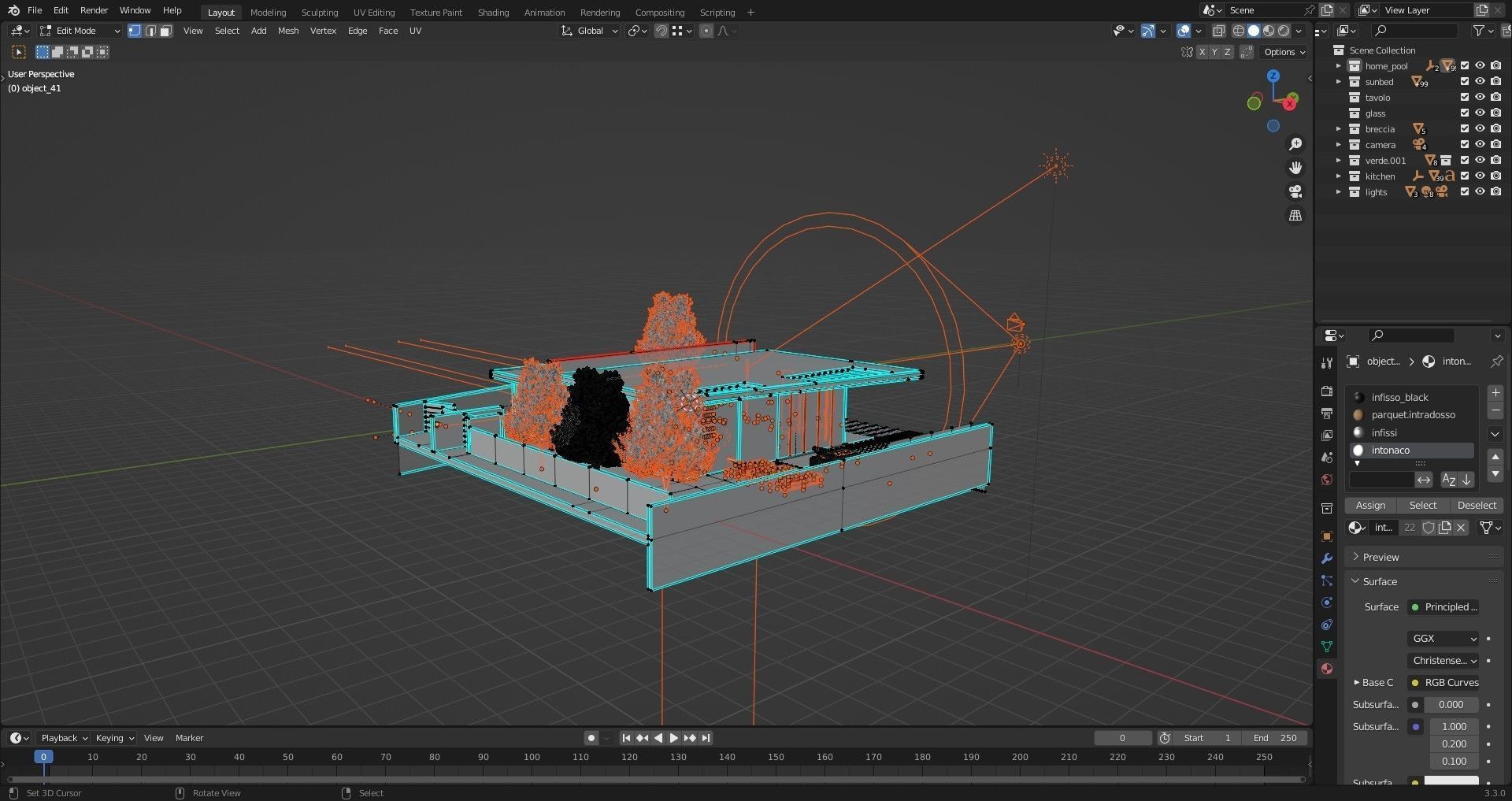Open the Physics properties tab

(x=1327, y=603)
